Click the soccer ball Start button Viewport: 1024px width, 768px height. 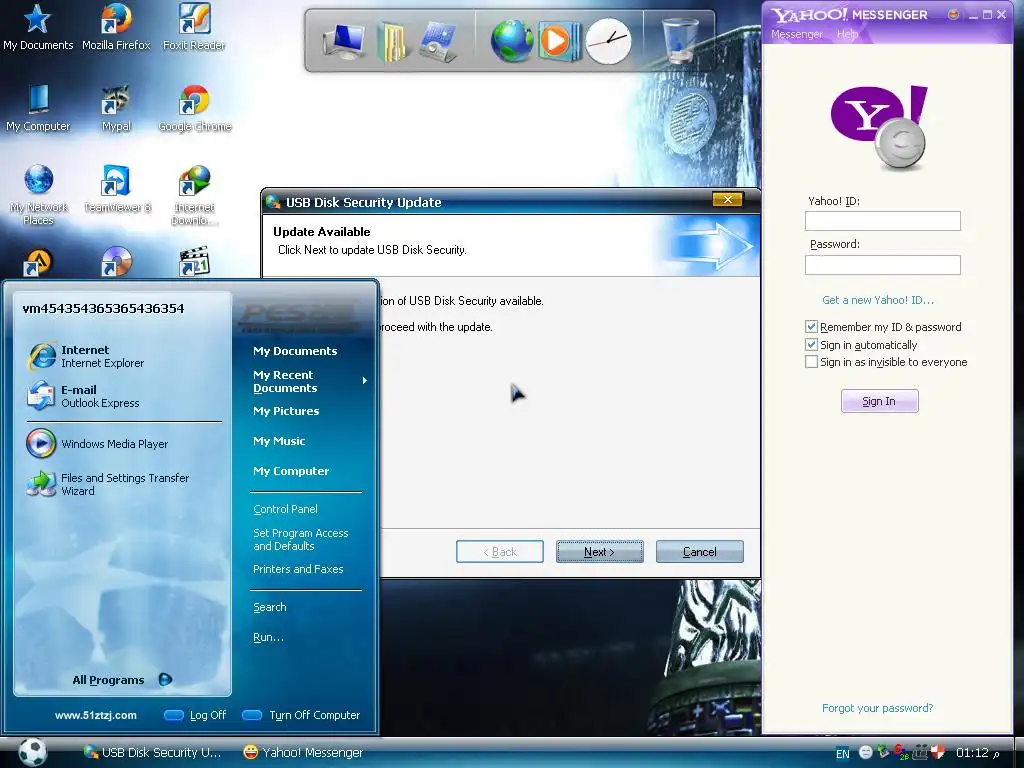[32, 752]
